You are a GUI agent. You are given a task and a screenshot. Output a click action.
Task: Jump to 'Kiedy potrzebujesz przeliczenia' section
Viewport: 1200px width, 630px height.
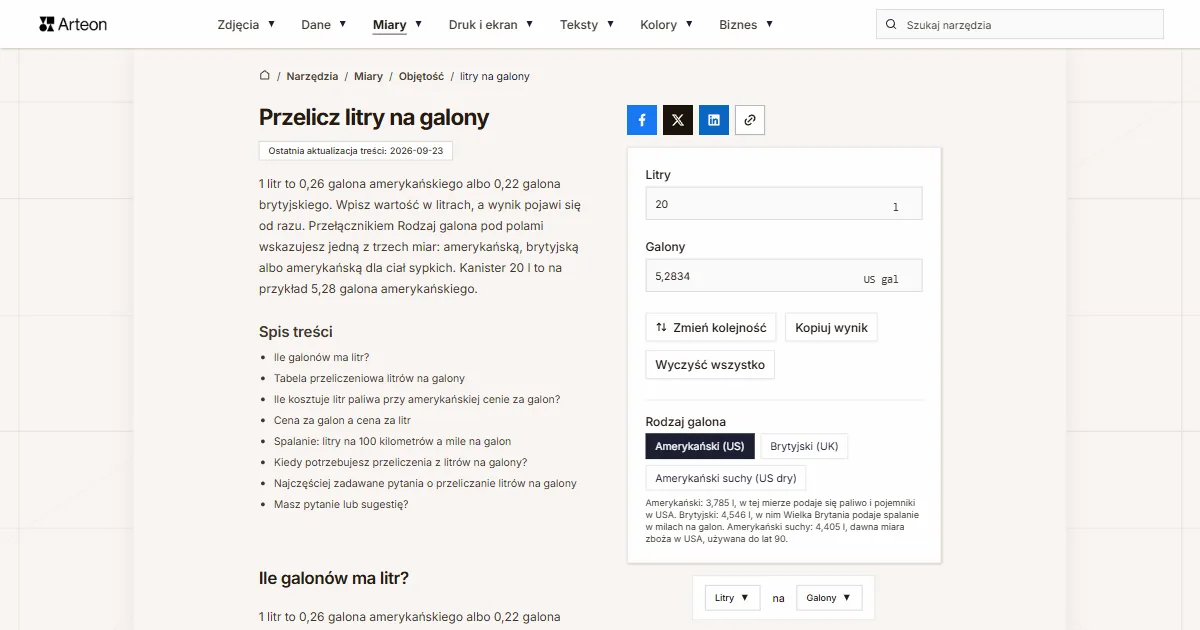pyautogui.click(x=400, y=462)
